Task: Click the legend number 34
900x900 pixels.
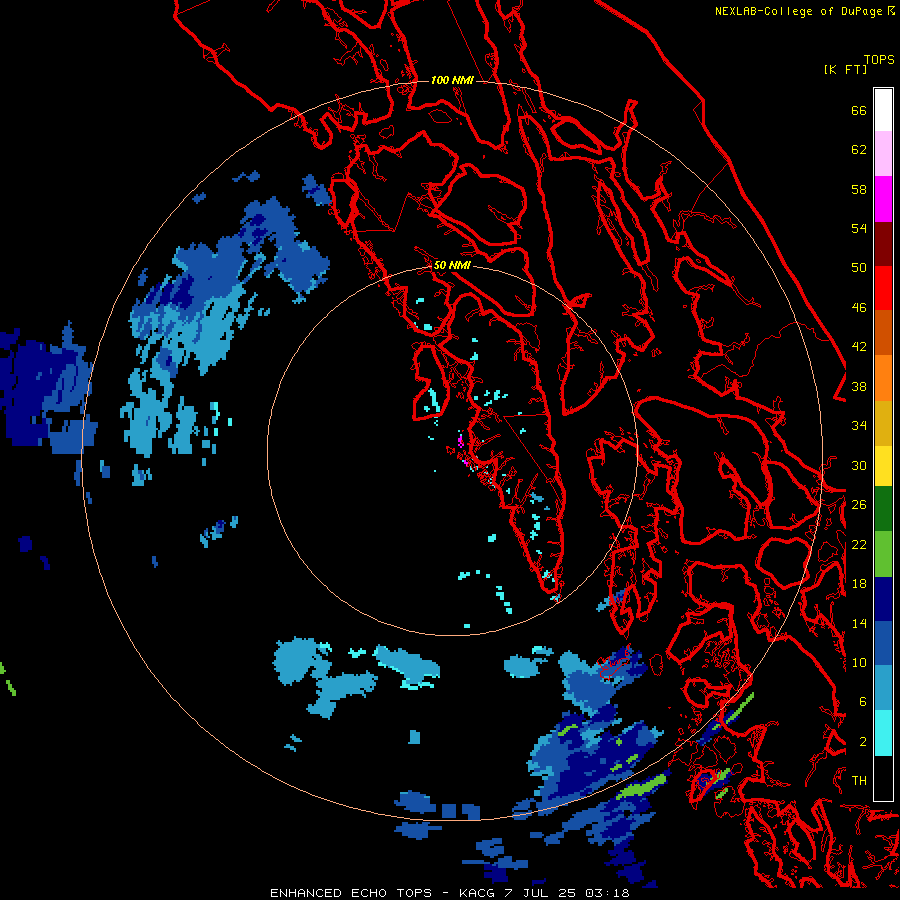Action: 859,426
